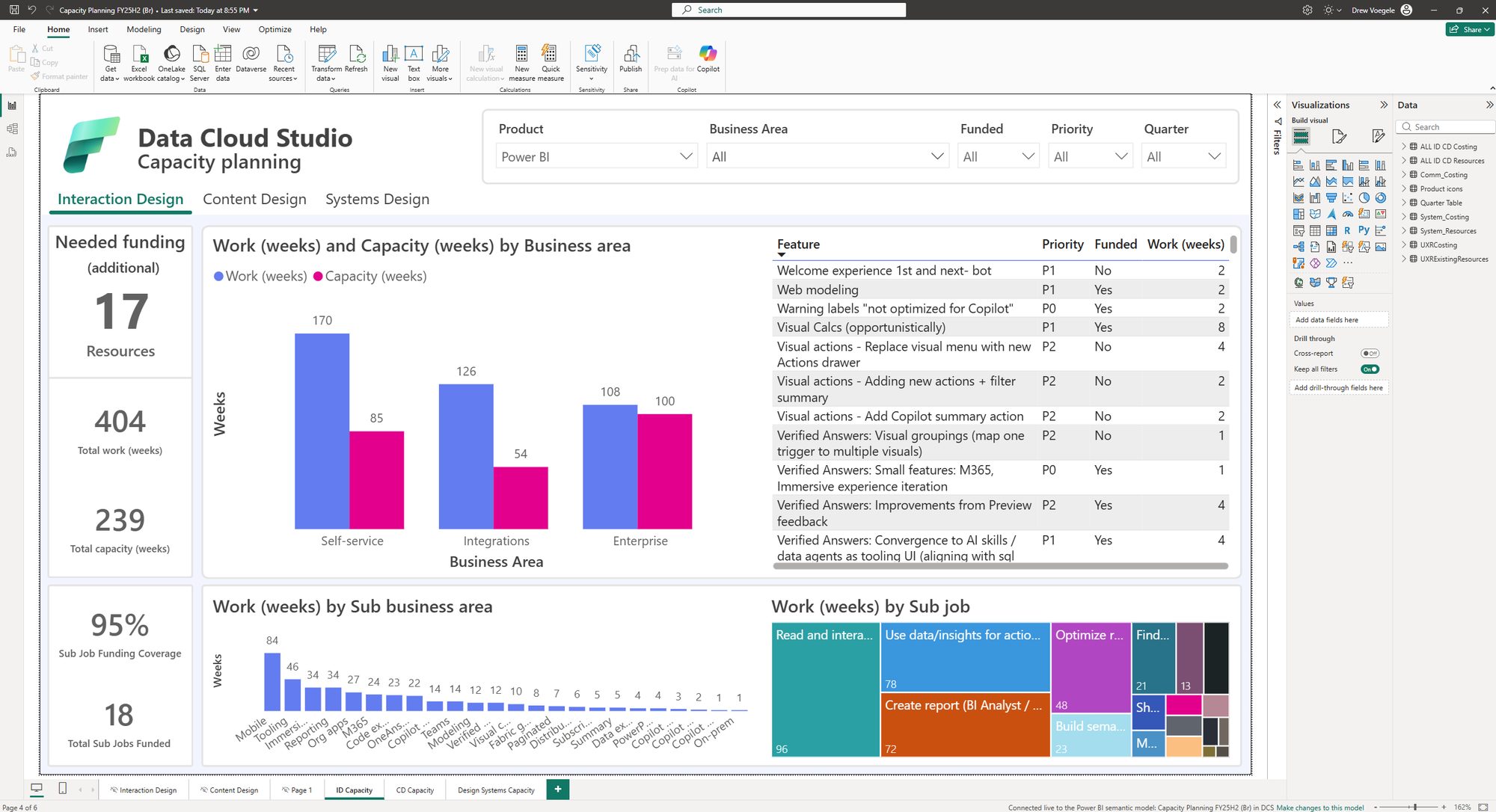Viewport: 1496px width, 812px height.
Task: Adjust the zoom slider in status bar
Action: point(1414,808)
